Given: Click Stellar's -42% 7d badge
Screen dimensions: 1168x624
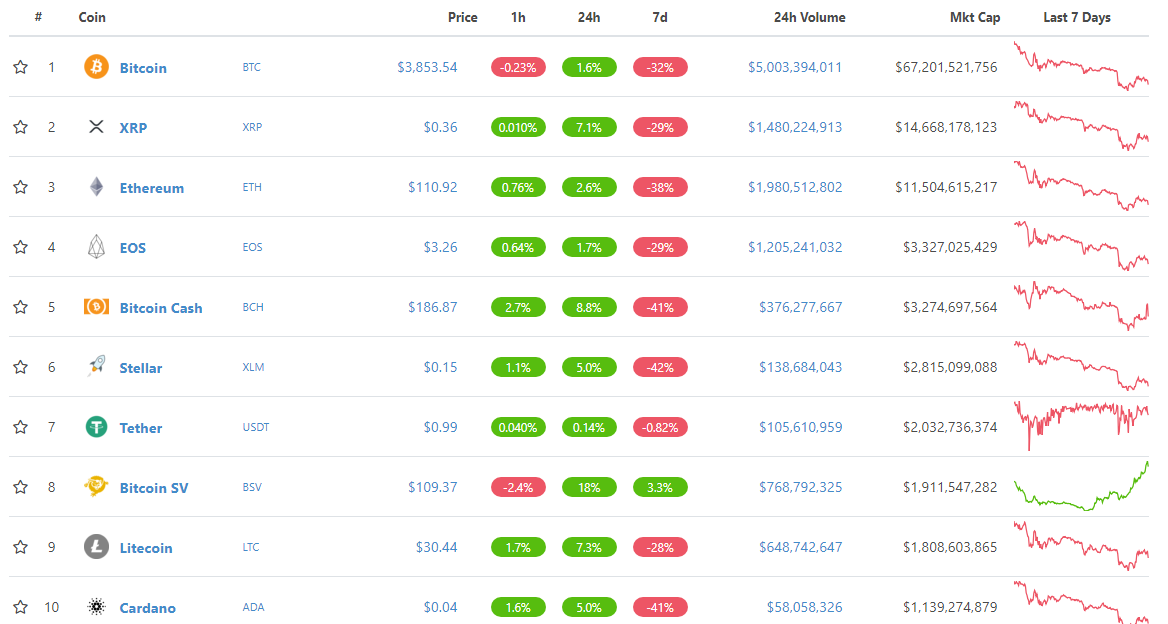Looking at the screenshot, I should pyautogui.click(x=660, y=367).
